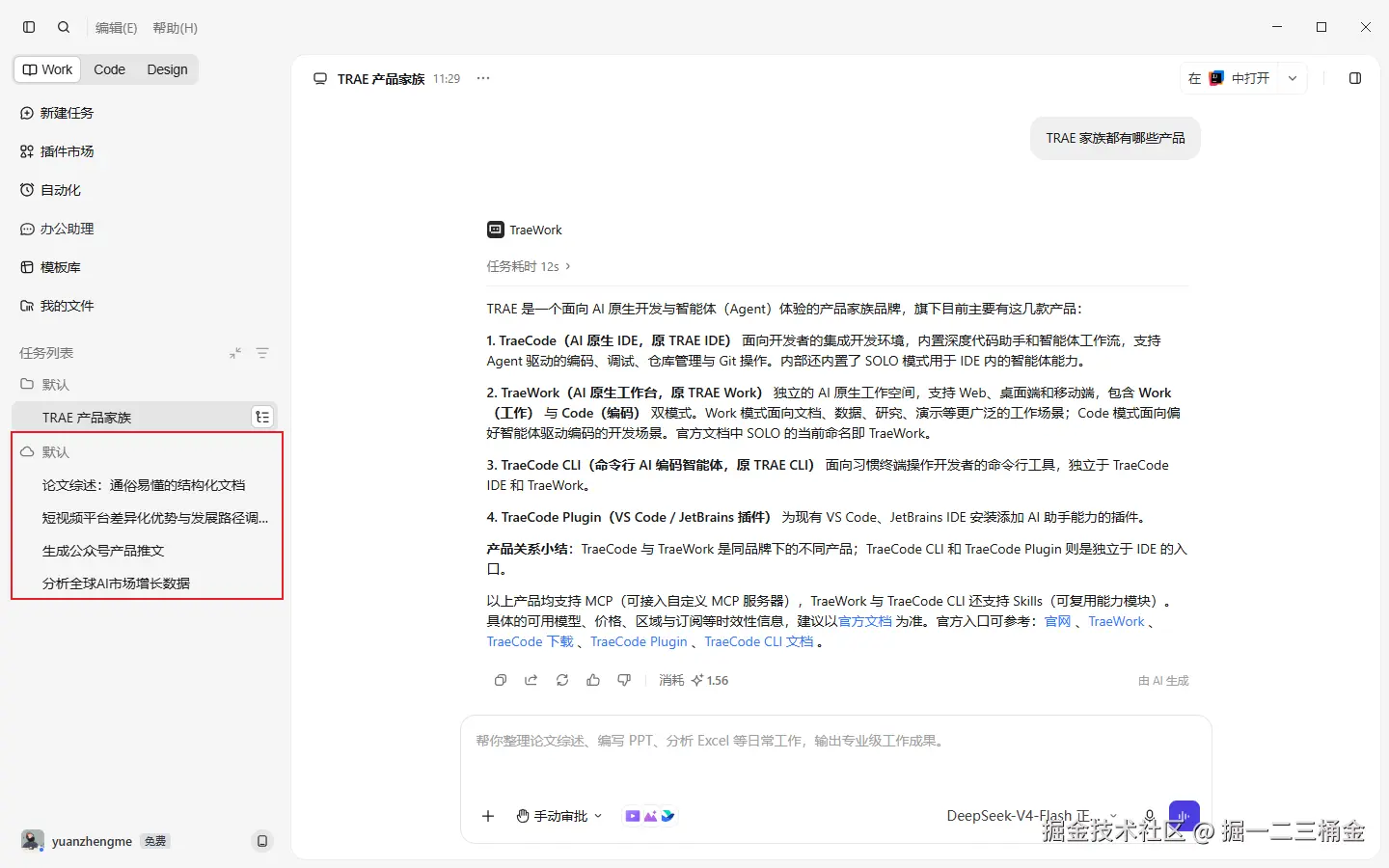Open the DeepSeek-V4-Flash model selector
This screenshot has height=868, width=1389.
pyautogui.click(x=1032, y=816)
